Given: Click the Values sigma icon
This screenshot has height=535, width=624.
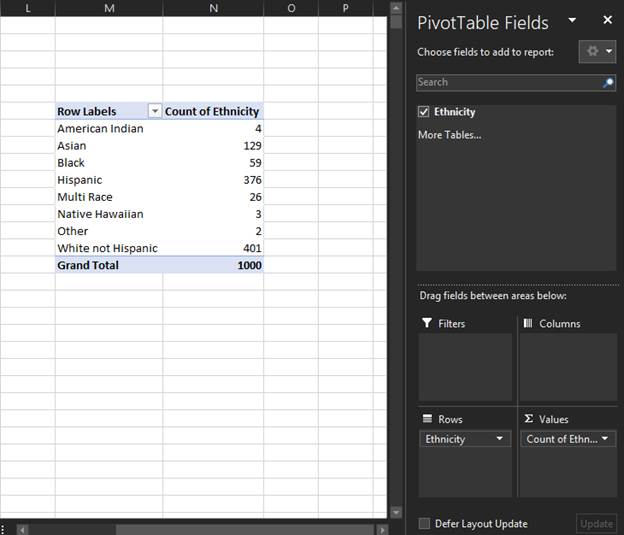Looking at the screenshot, I should pyautogui.click(x=528, y=418).
